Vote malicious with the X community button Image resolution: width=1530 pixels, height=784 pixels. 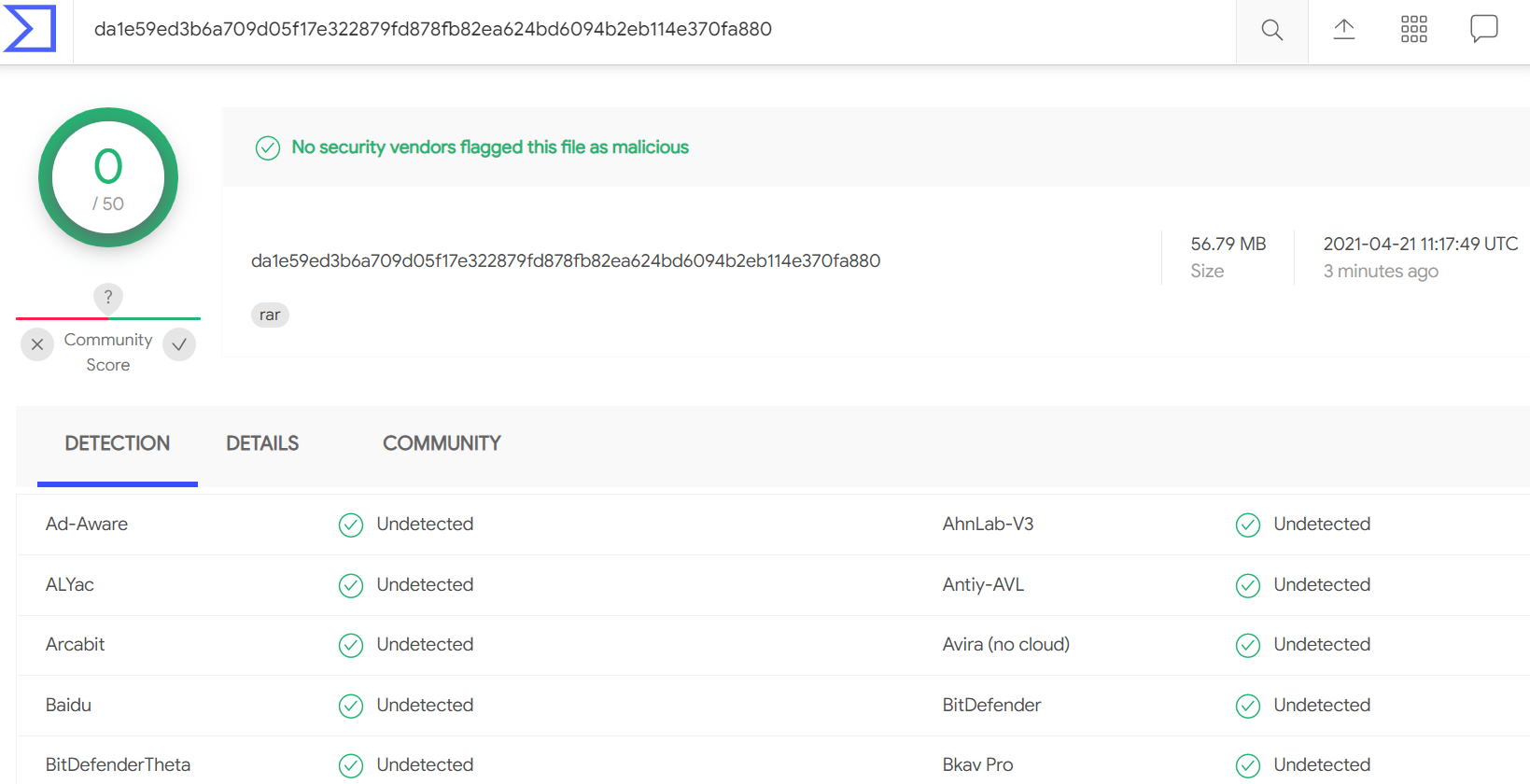(37, 344)
